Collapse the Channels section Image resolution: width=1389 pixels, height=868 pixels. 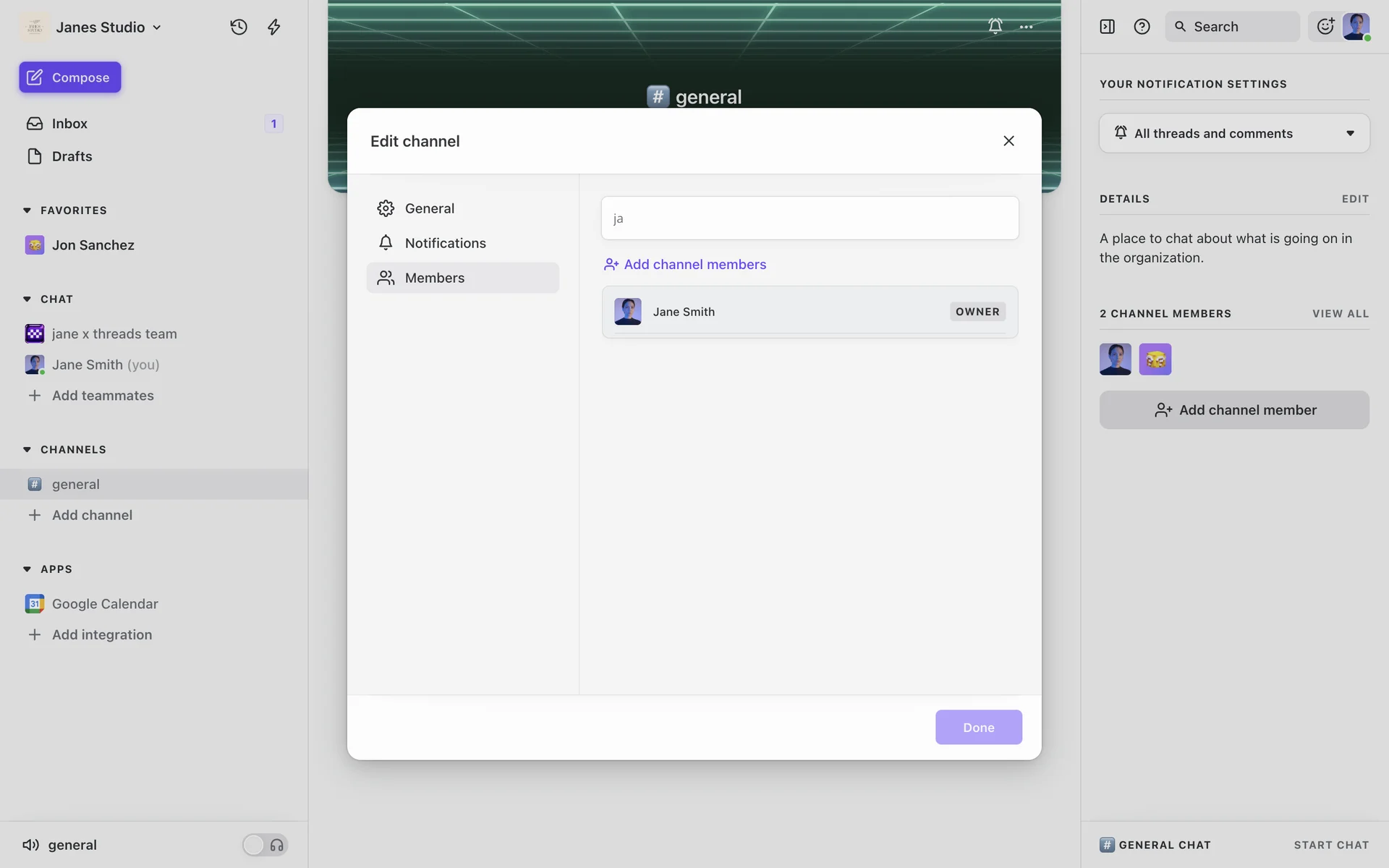[27, 449]
